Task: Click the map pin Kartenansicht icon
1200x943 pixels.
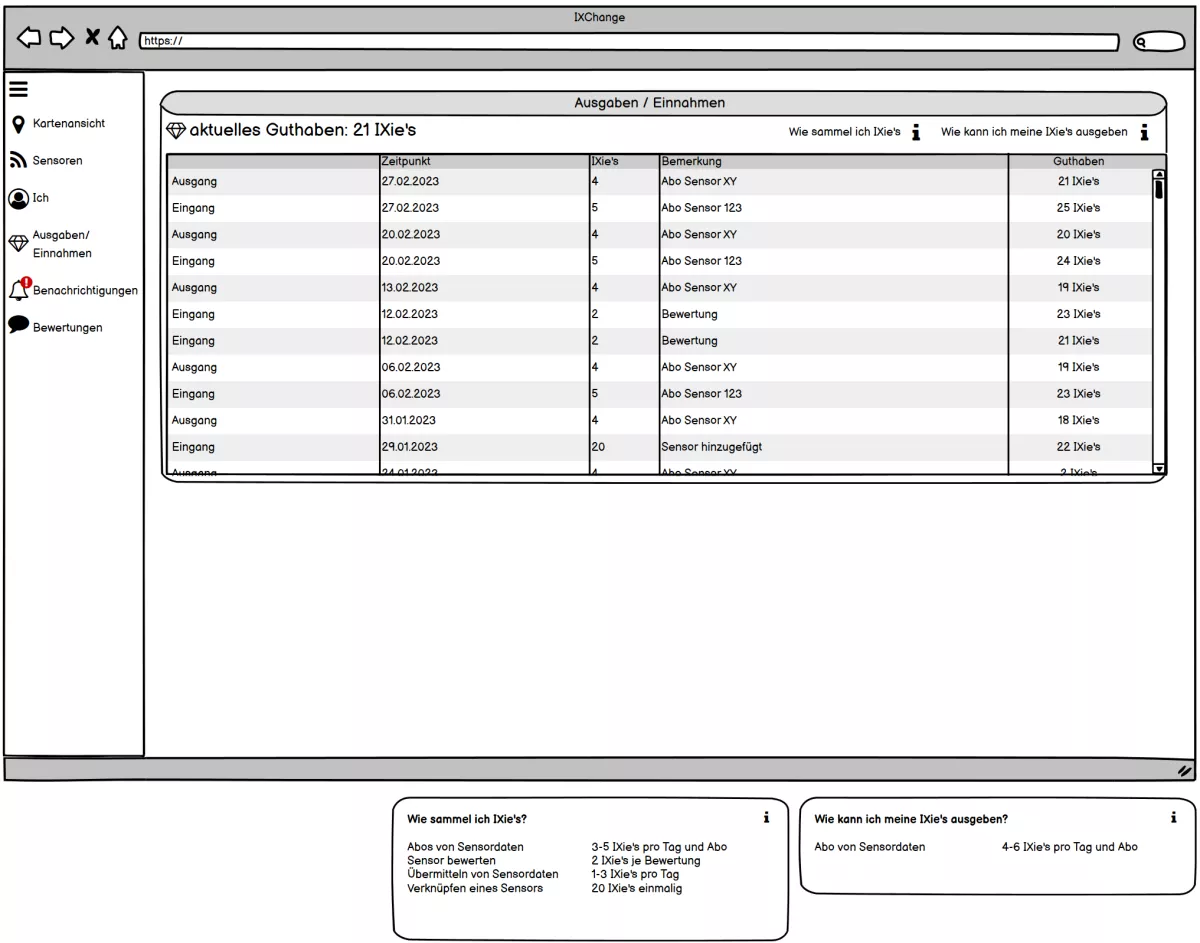Action: click(18, 124)
